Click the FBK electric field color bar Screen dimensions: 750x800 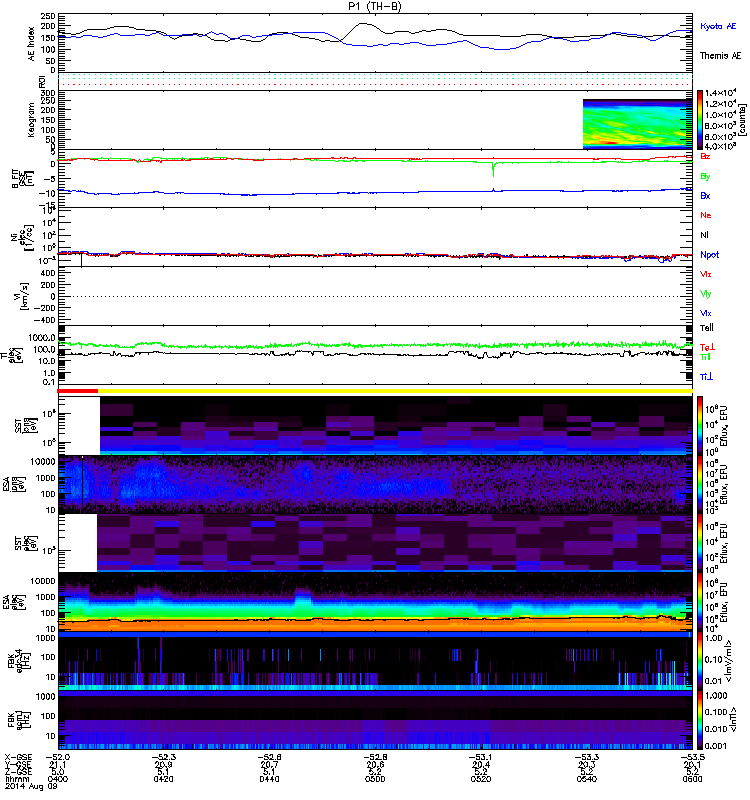pyautogui.click(x=700, y=661)
